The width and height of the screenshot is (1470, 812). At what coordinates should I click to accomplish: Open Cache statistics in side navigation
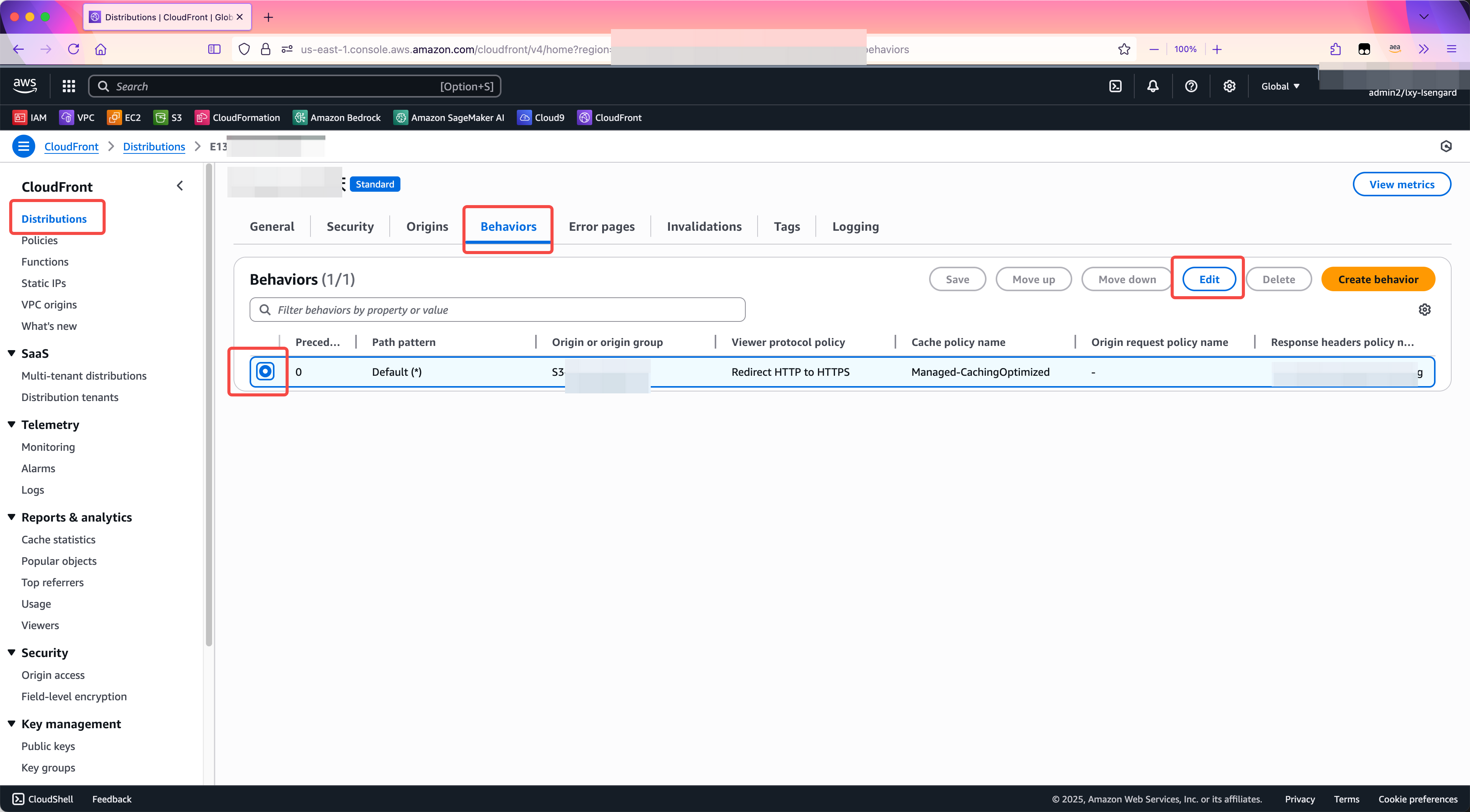(58, 540)
